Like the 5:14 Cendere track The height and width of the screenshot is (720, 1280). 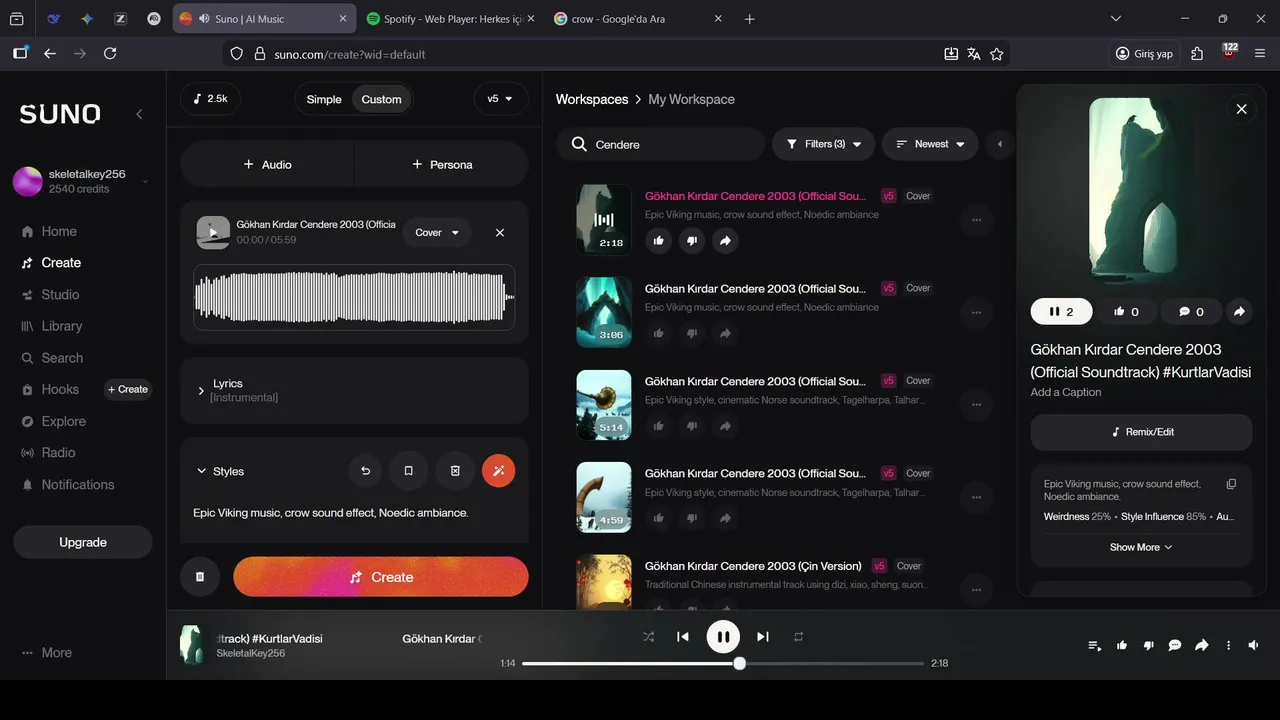pyautogui.click(x=658, y=426)
